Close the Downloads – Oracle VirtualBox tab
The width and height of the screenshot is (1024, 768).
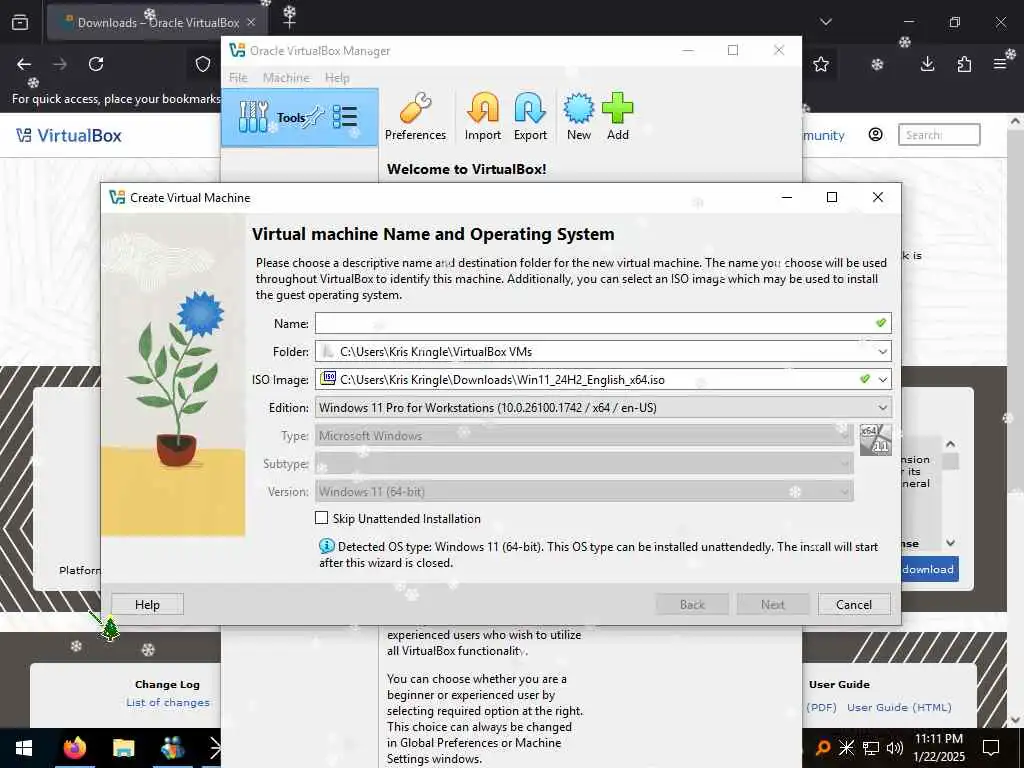(251, 22)
